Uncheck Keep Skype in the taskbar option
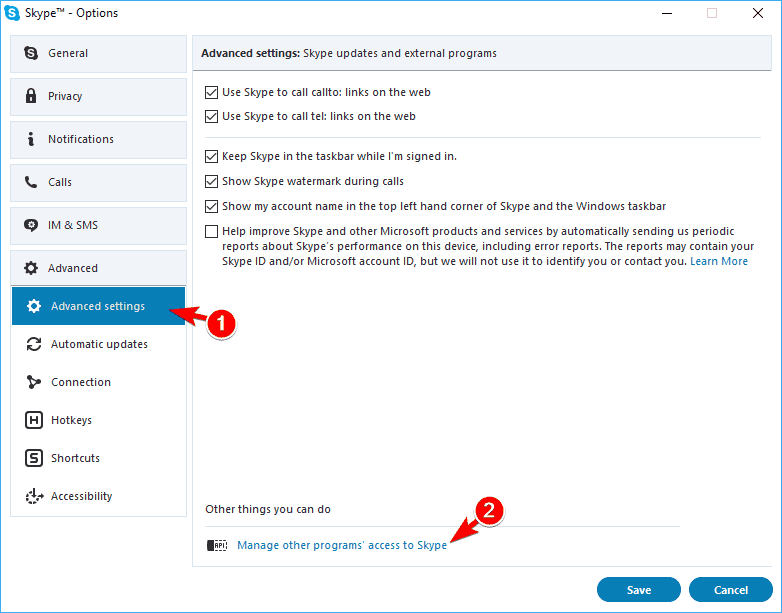 [x=211, y=156]
